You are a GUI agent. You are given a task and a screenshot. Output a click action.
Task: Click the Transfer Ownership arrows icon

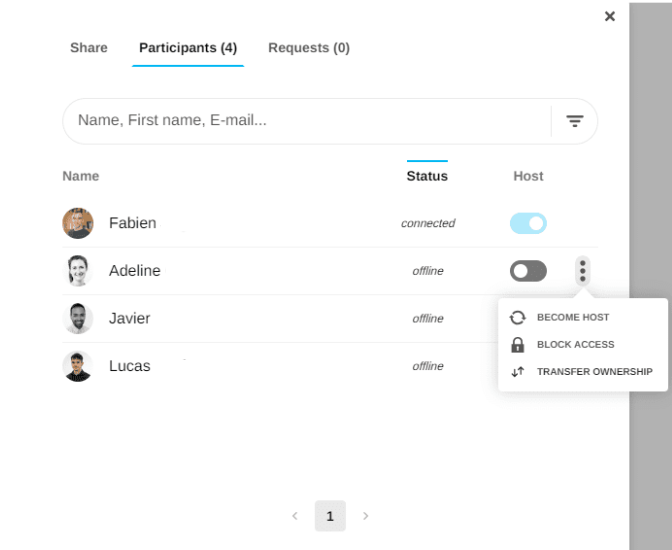coord(517,372)
